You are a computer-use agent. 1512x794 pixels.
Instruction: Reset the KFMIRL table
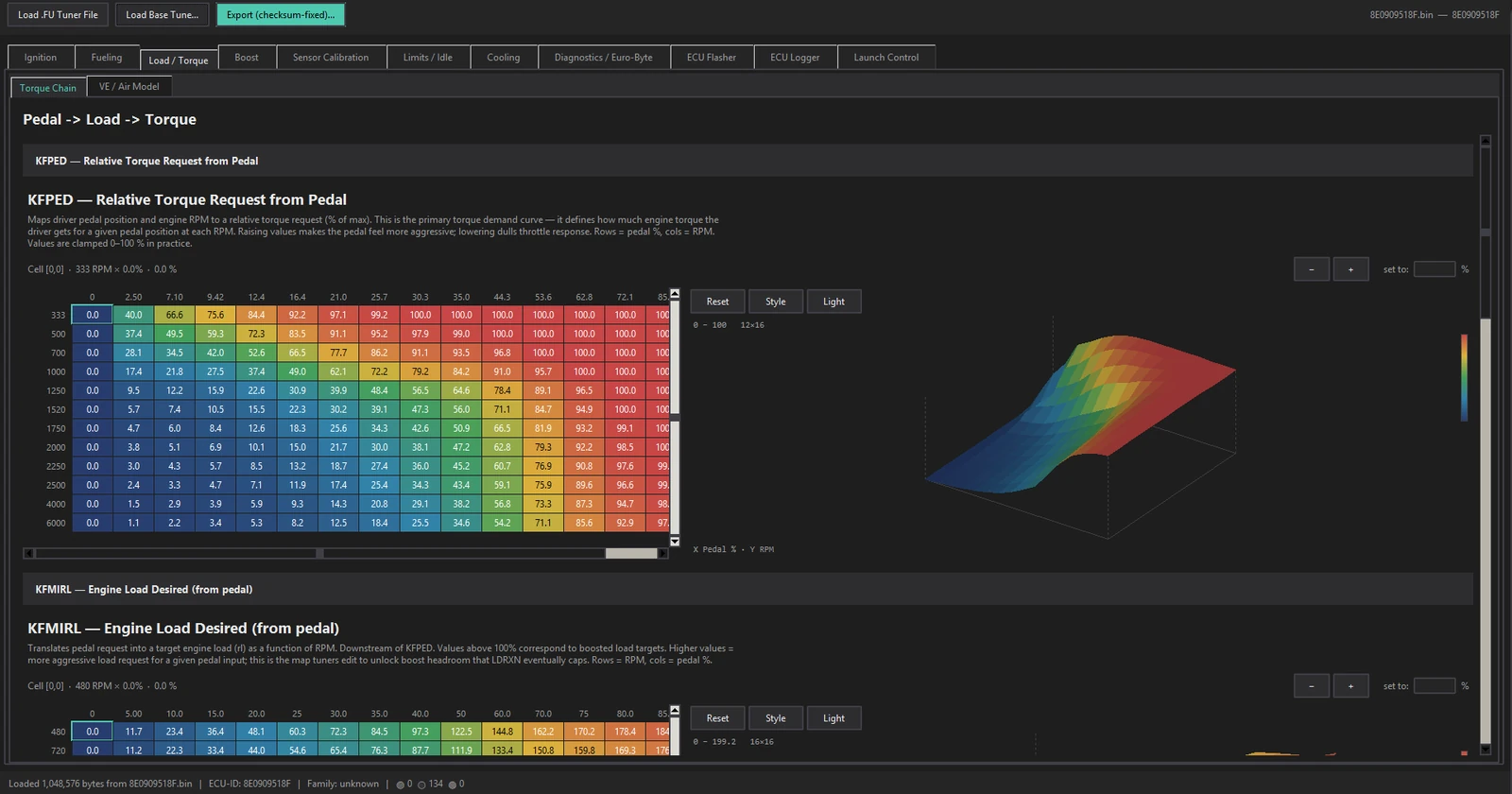pos(718,718)
